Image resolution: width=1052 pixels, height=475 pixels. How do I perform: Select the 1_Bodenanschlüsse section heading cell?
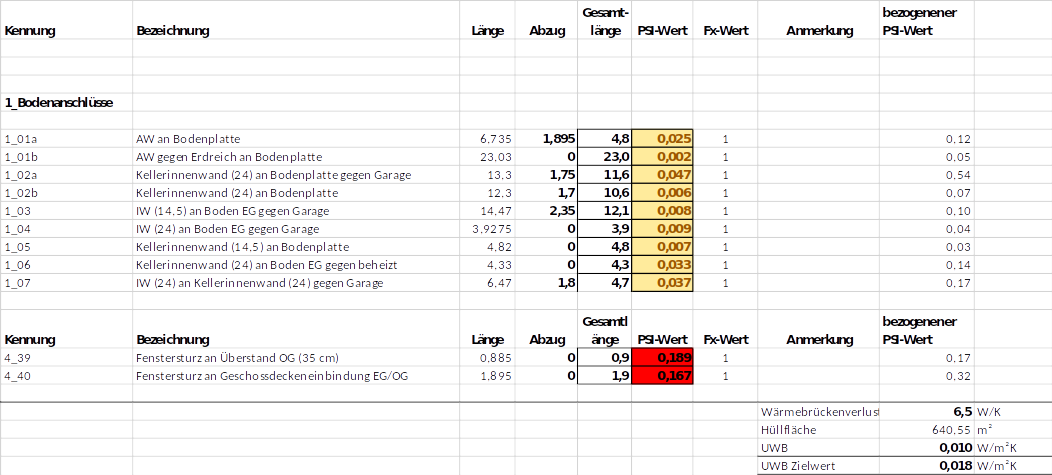coord(58,103)
